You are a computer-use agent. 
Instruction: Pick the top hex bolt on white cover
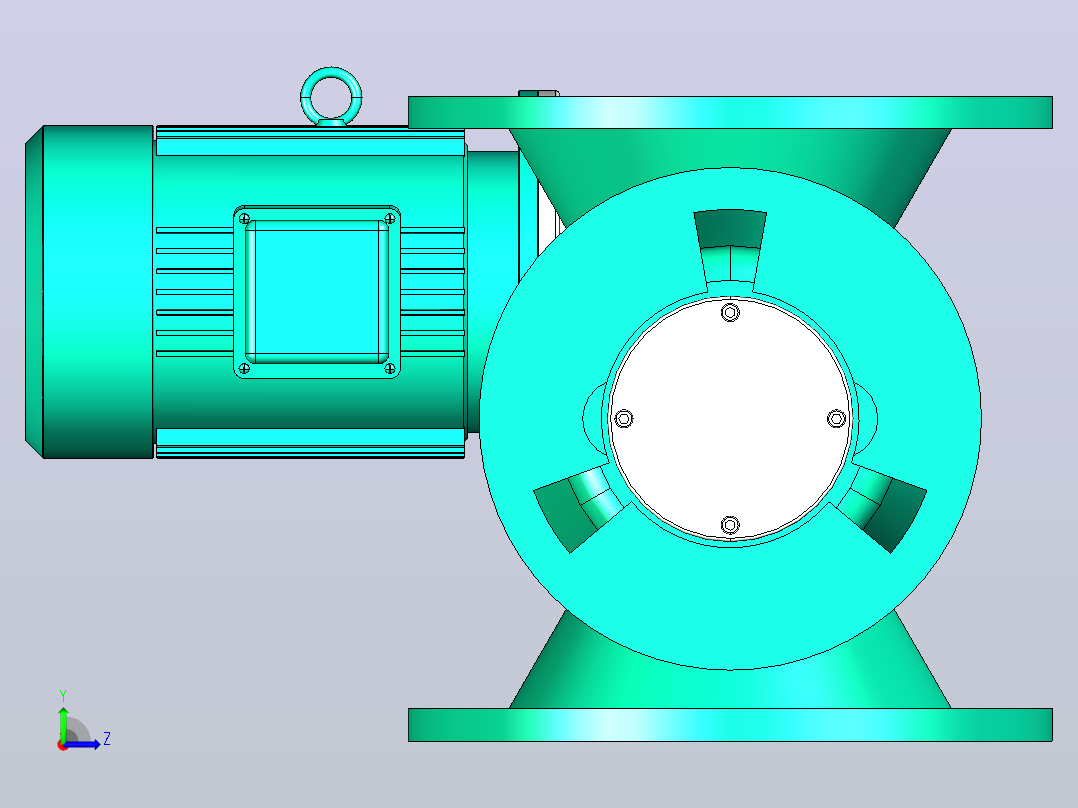[730, 313]
